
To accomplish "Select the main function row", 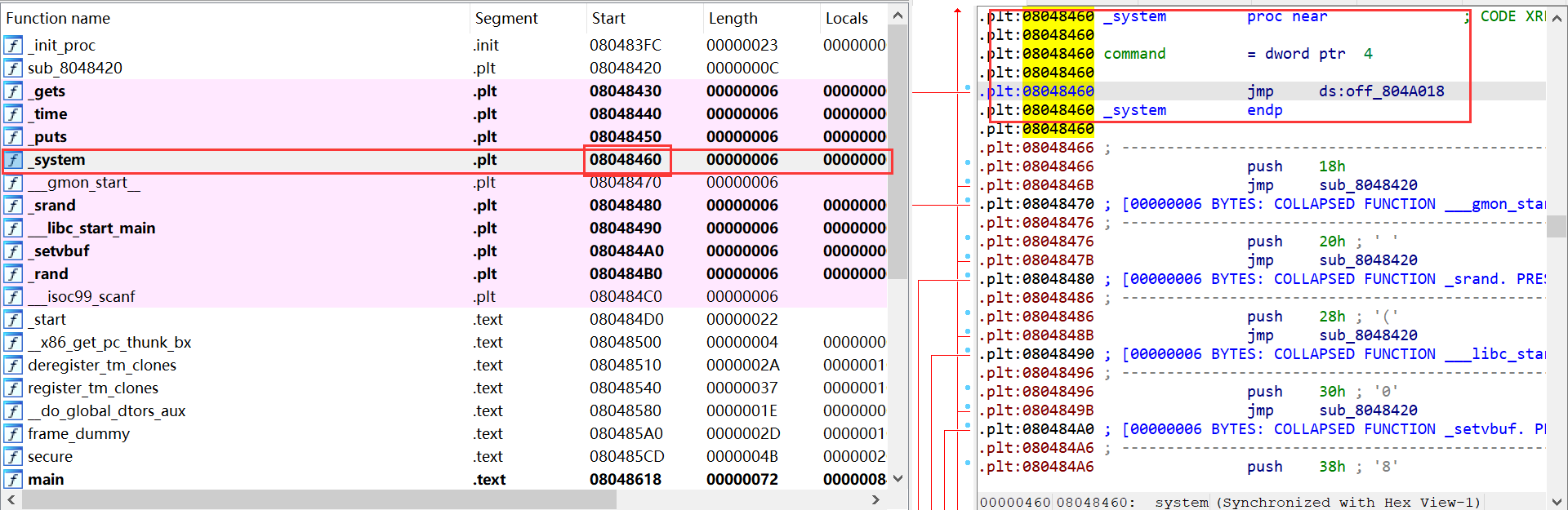I will click(x=444, y=480).
